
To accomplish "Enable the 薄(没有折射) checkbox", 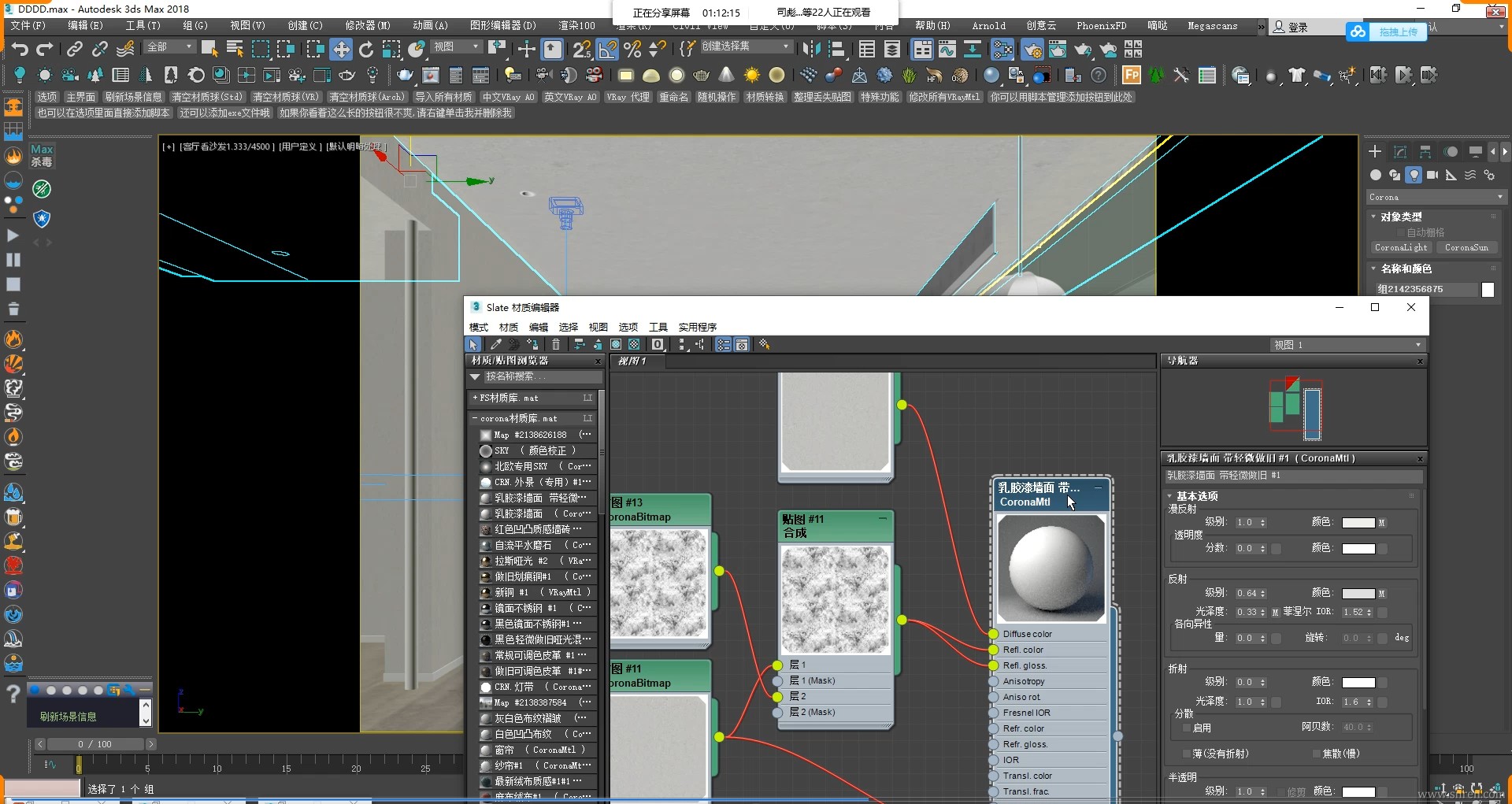I will pyautogui.click(x=1186, y=754).
